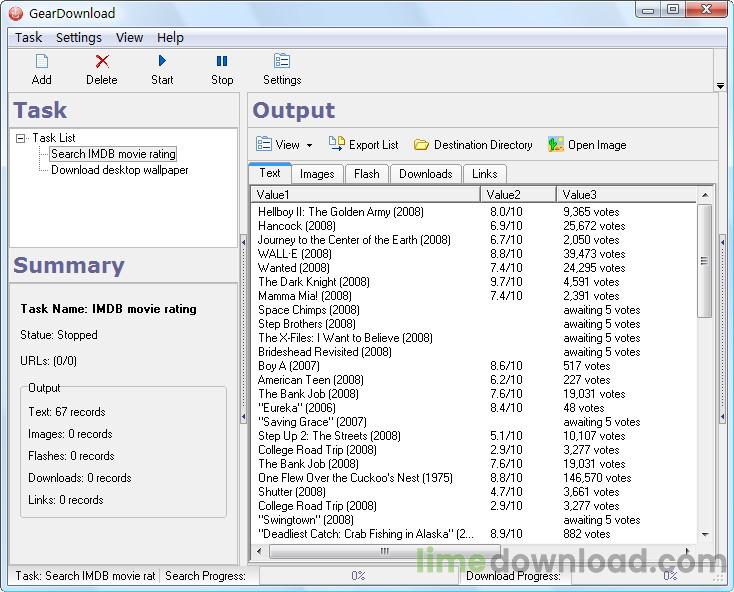The height and width of the screenshot is (592, 734).
Task: Click the Add task toolbar icon
Action: [42, 61]
